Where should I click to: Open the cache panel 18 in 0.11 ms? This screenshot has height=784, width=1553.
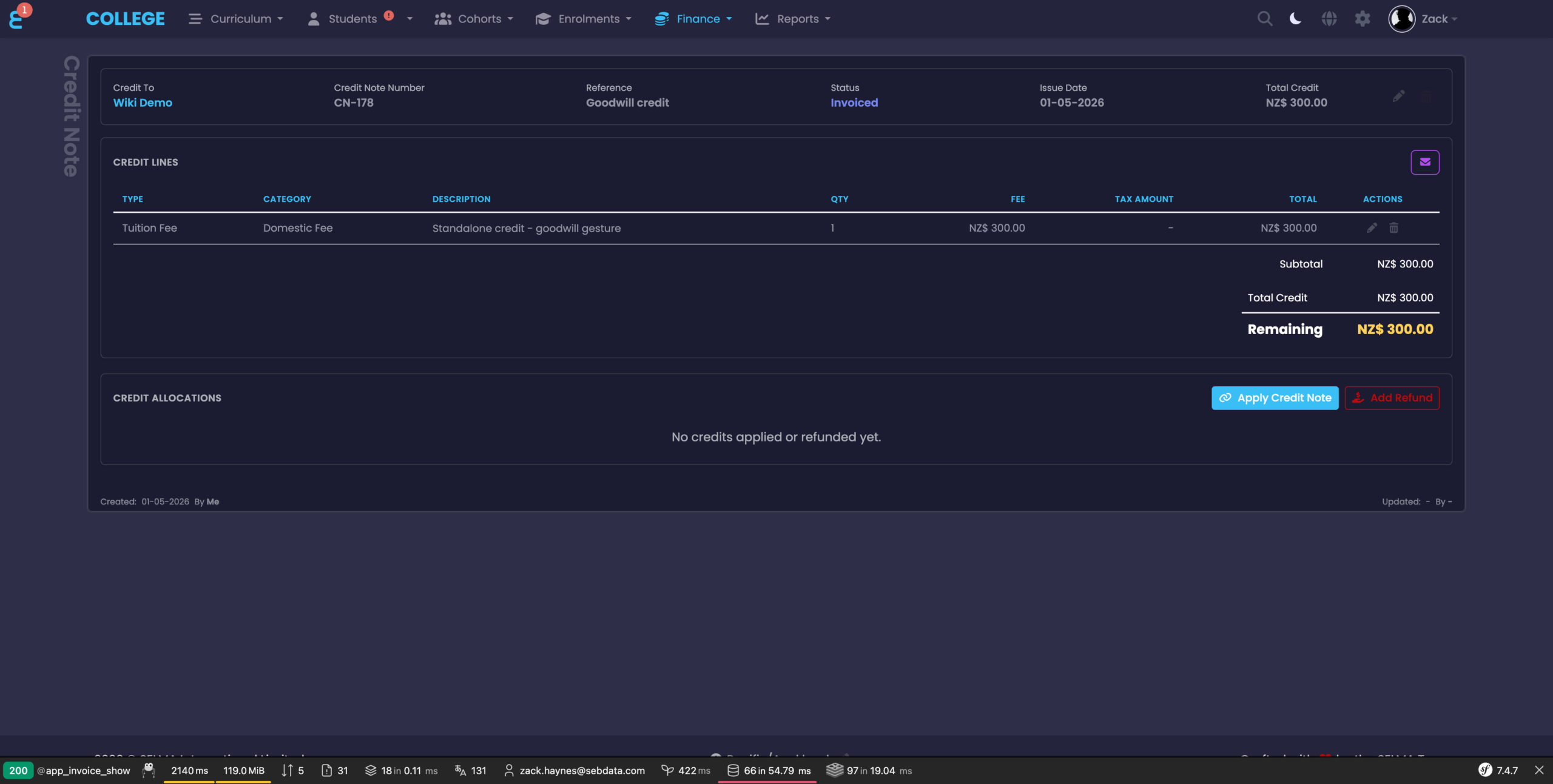401,771
